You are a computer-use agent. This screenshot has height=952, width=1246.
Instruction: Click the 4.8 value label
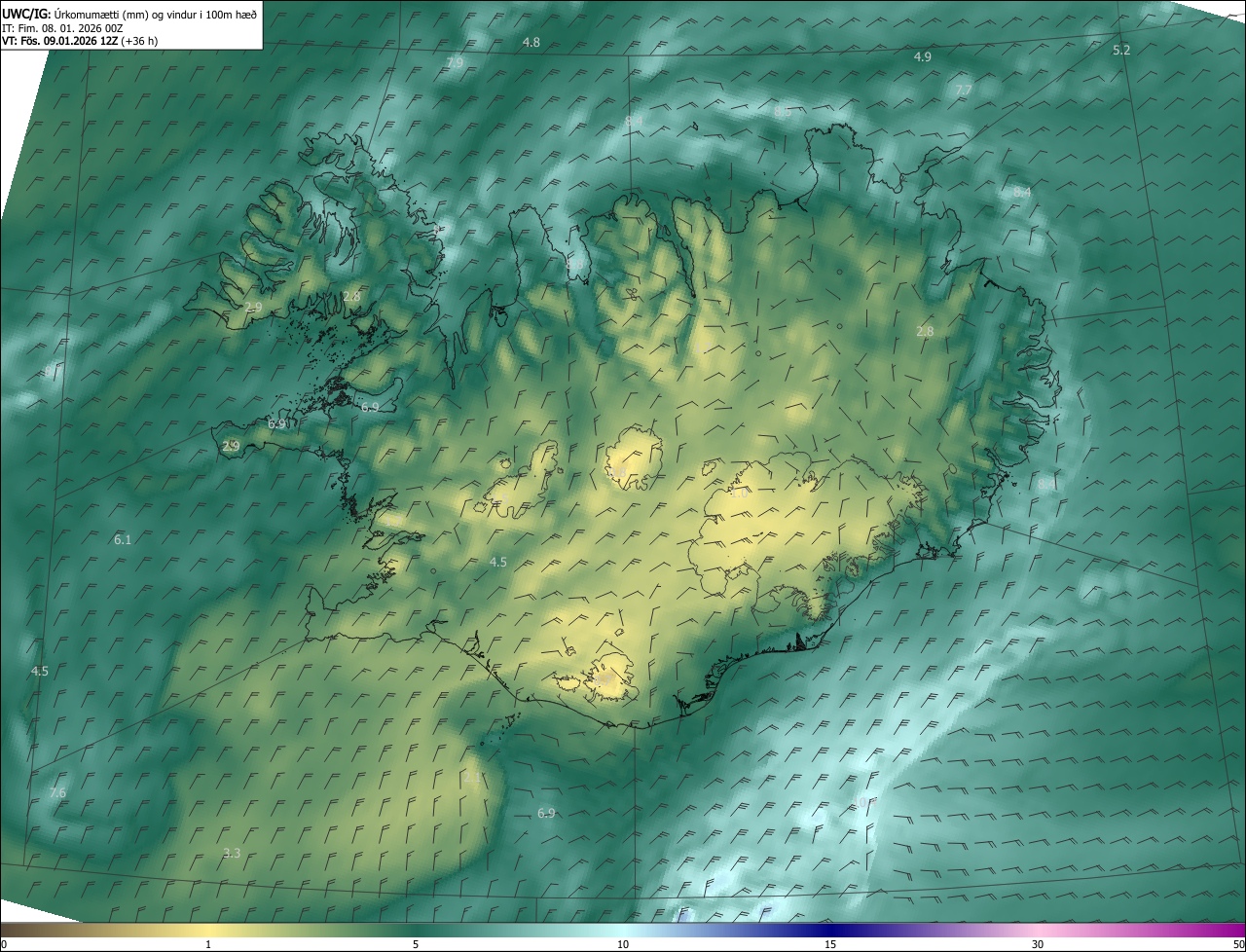click(x=531, y=43)
